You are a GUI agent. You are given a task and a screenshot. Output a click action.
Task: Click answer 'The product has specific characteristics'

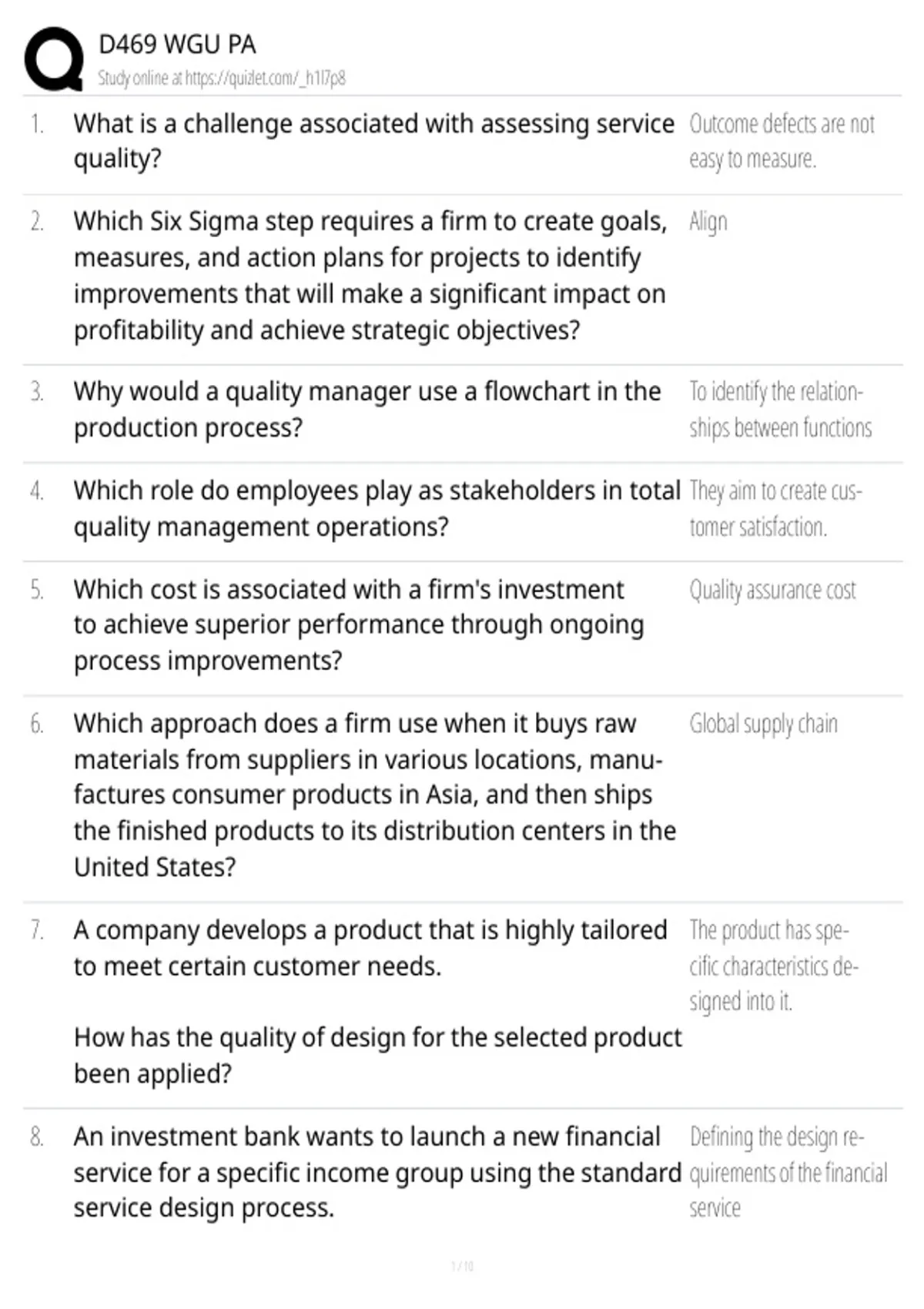point(772,966)
